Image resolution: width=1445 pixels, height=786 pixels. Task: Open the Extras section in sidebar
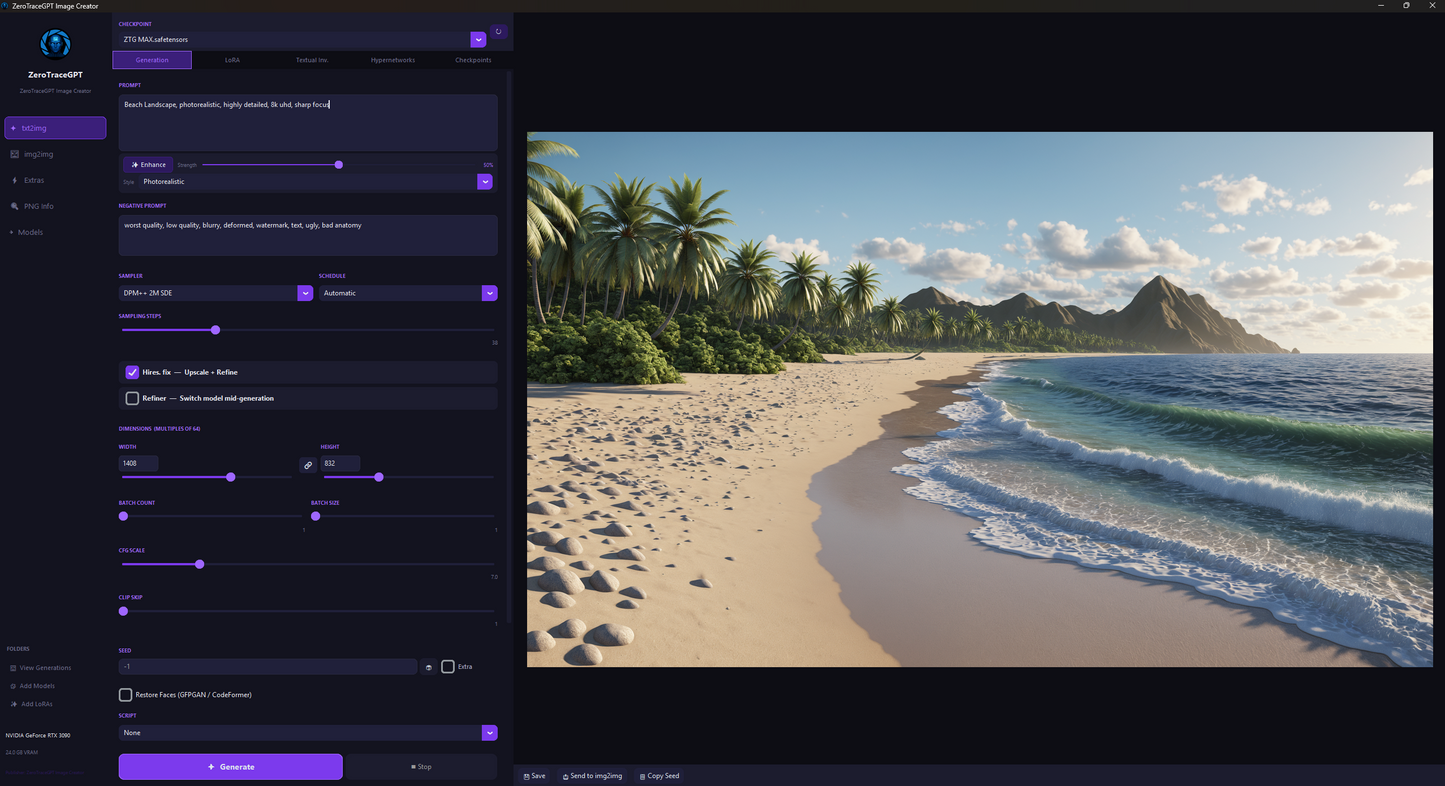55,180
